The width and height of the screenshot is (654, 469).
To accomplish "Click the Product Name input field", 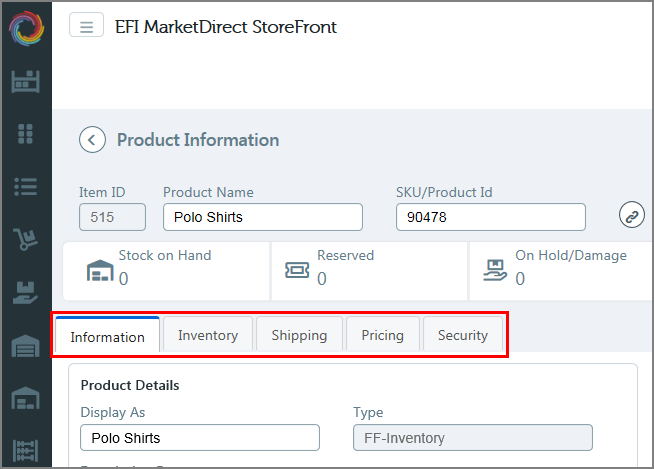I will [x=263, y=217].
